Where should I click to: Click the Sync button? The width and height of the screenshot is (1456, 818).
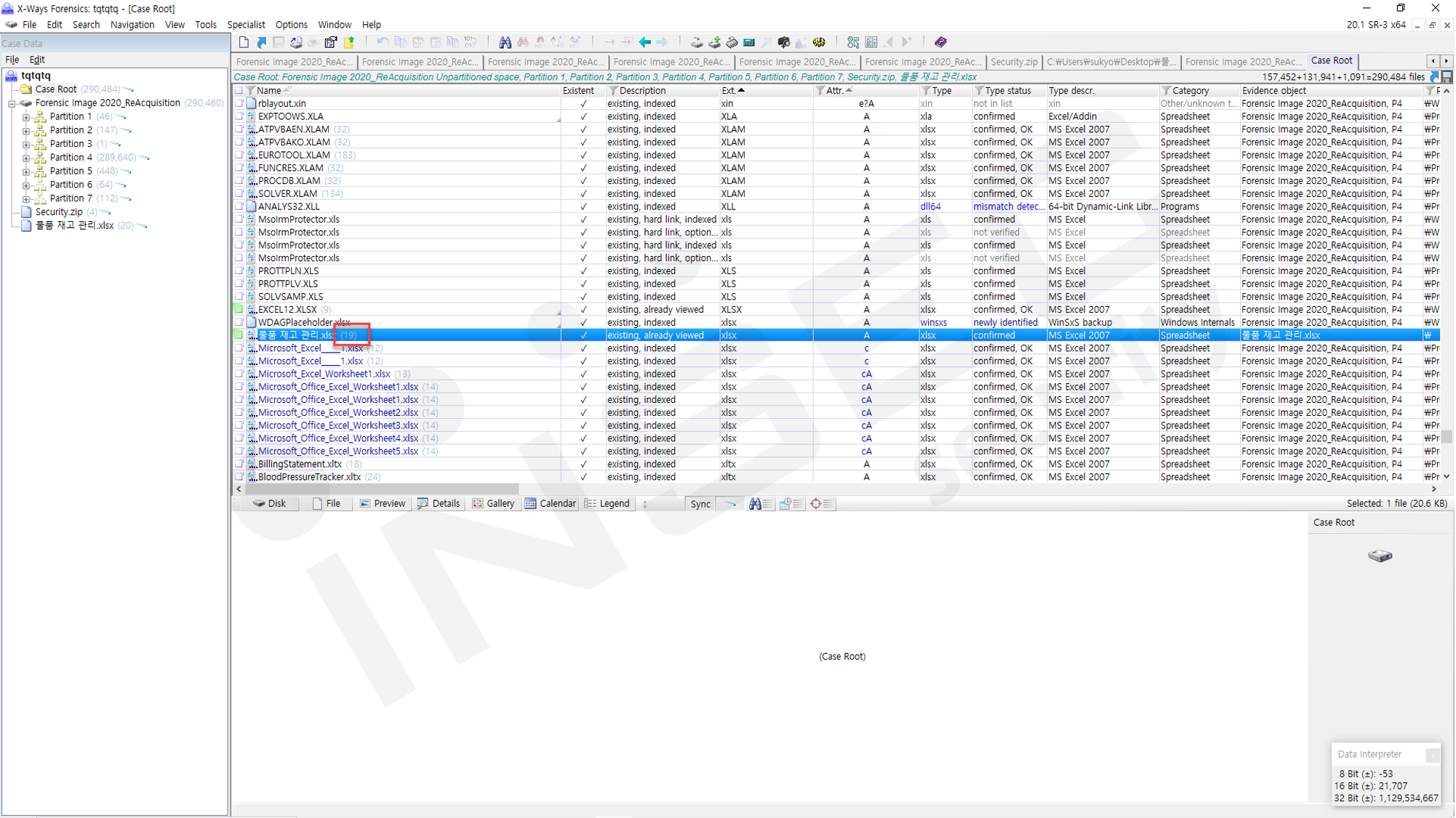700,504
